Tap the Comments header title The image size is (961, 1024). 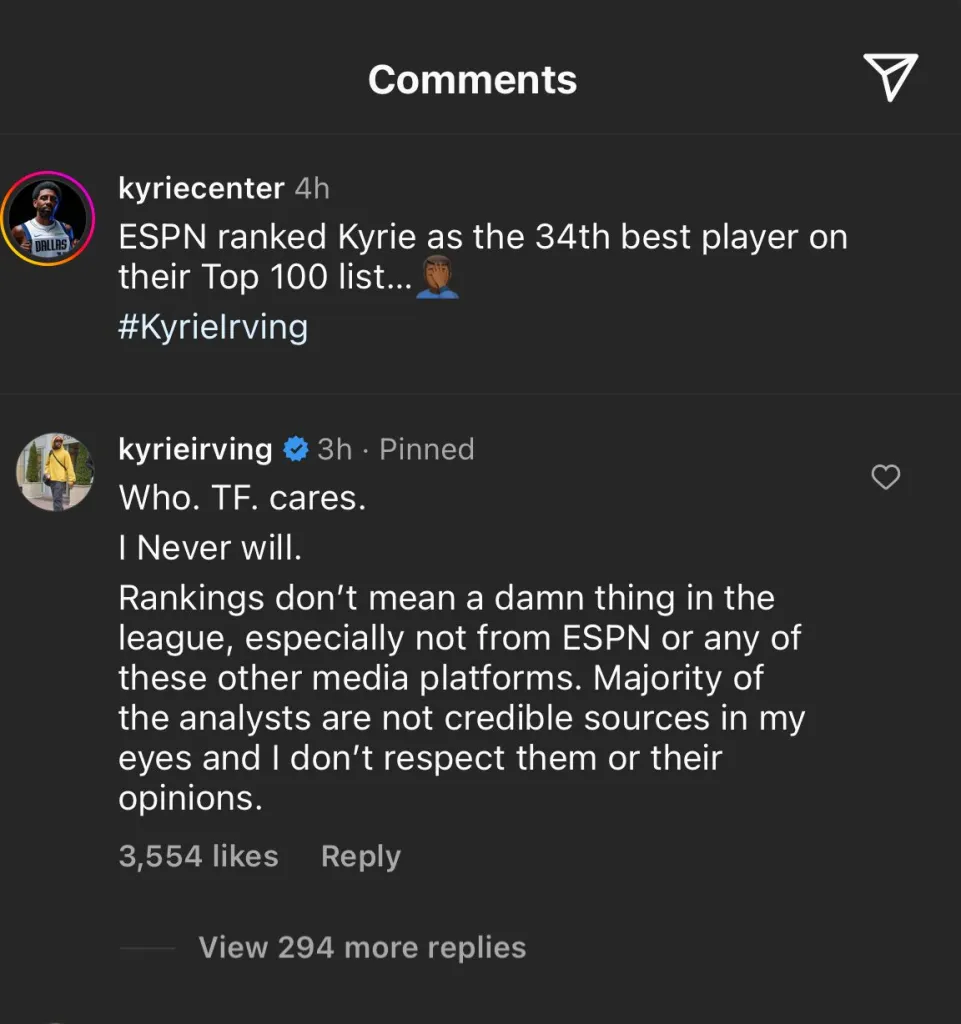click(x=472, y=80)
